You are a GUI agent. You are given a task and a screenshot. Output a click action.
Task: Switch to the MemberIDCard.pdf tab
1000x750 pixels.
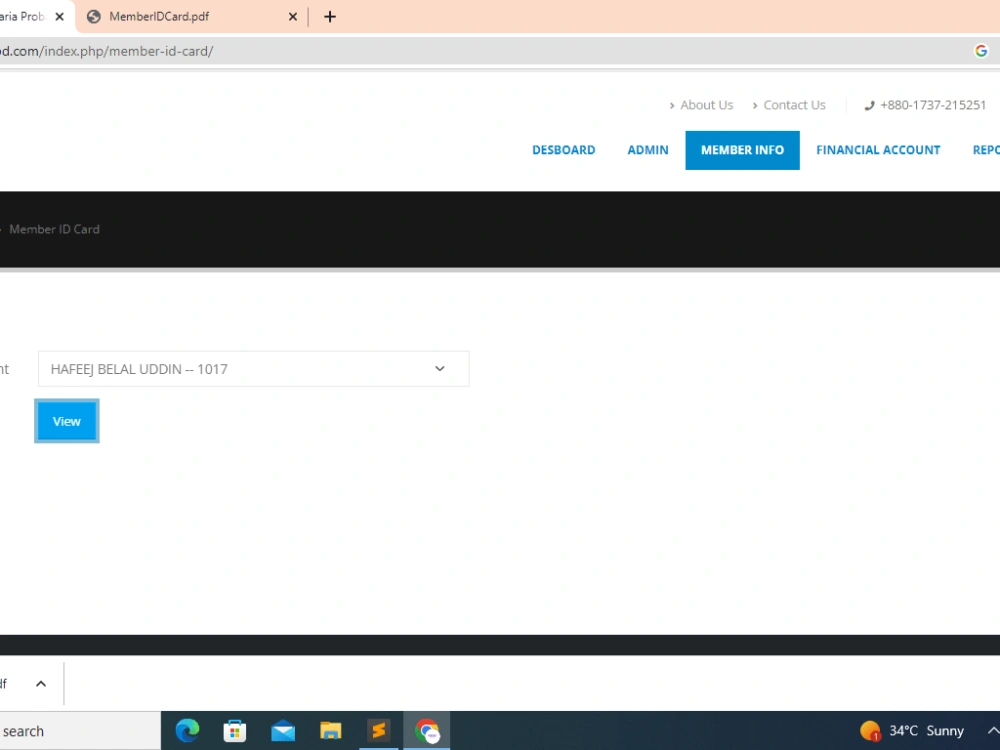coord(189,17)
